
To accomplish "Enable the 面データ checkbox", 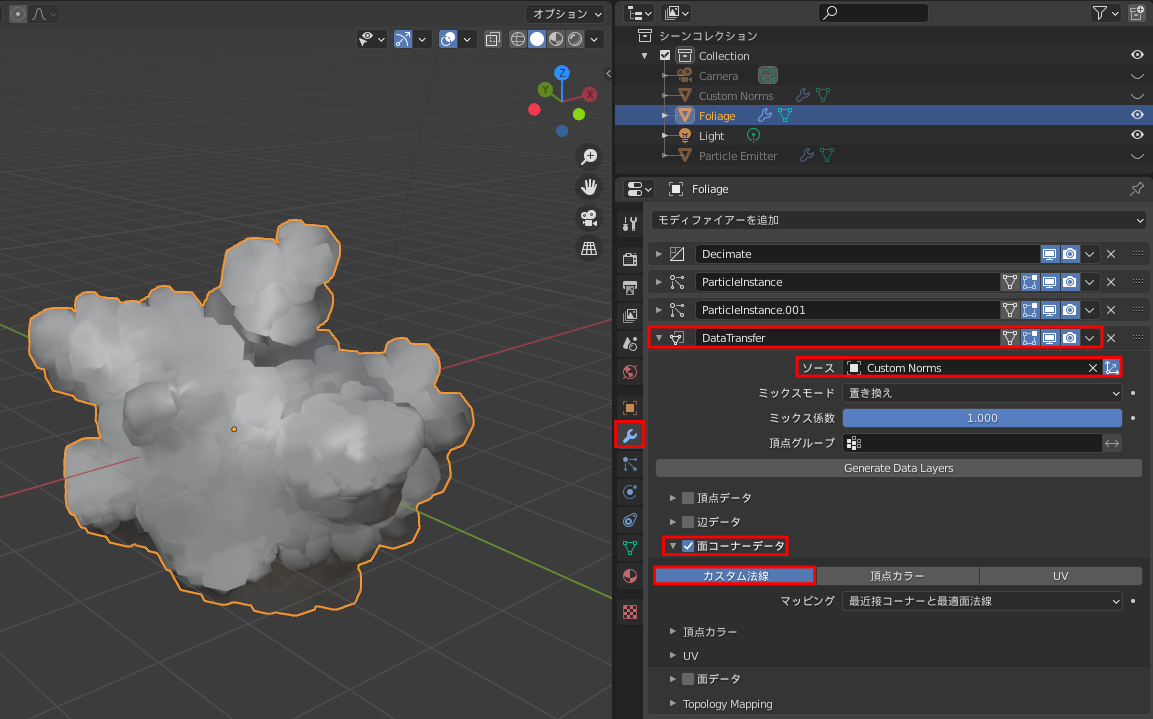I will point(688,679).
